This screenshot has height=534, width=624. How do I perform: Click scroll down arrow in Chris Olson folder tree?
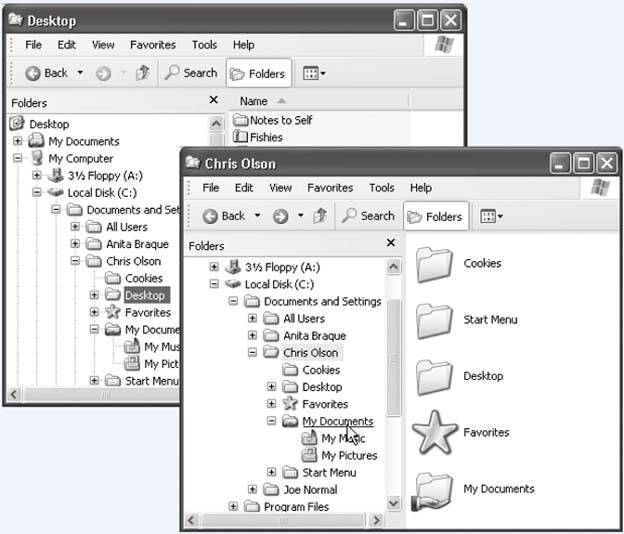[393, 504]
